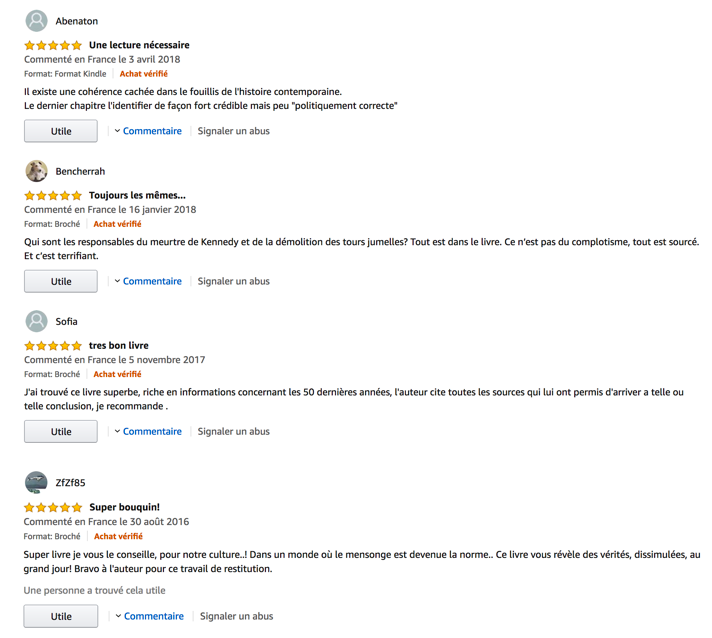Screen dimensions: 712x638
Task: Click the stars next to 'tres bon livre'
Action: pos(53,346)
